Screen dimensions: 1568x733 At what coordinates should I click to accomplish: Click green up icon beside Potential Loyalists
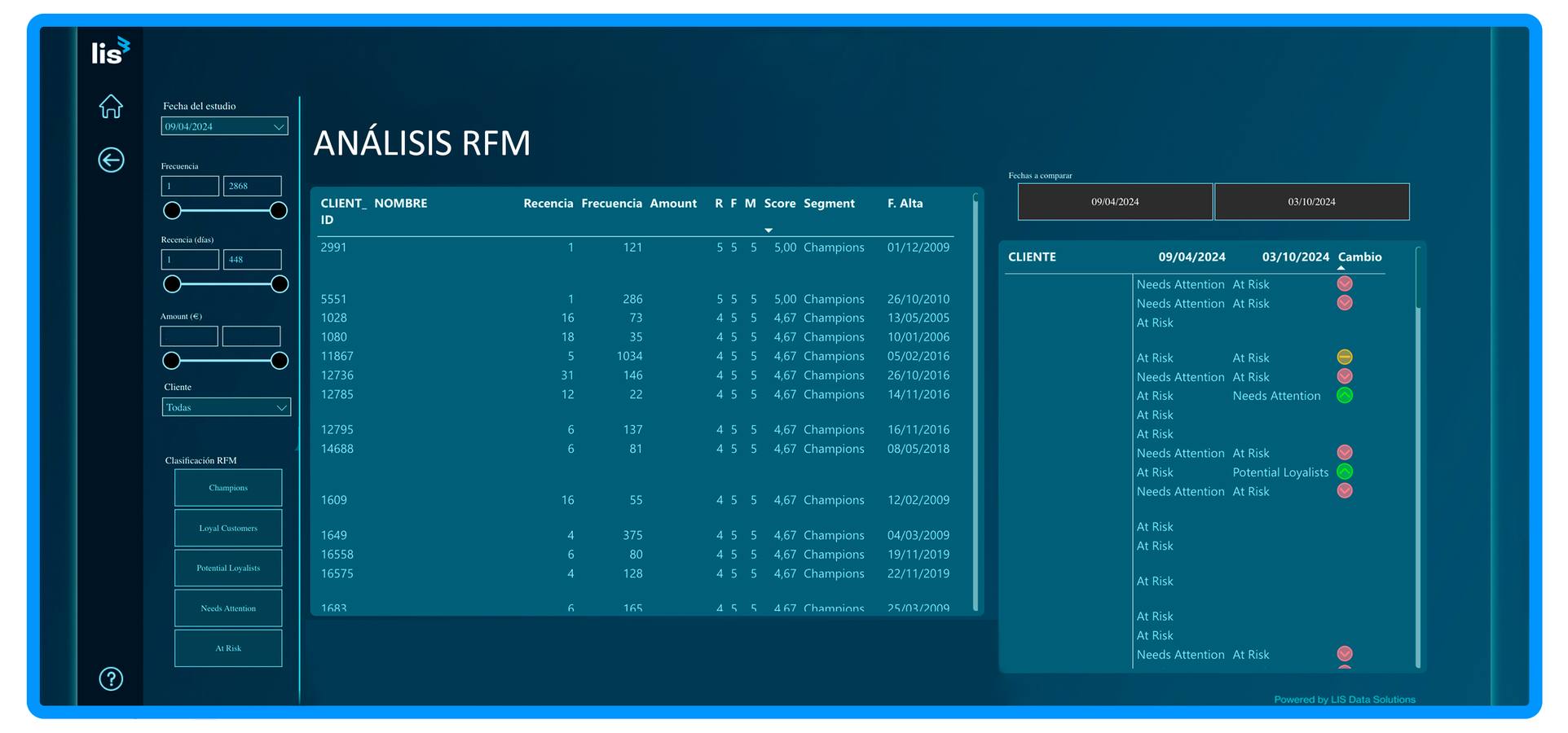1345,472
